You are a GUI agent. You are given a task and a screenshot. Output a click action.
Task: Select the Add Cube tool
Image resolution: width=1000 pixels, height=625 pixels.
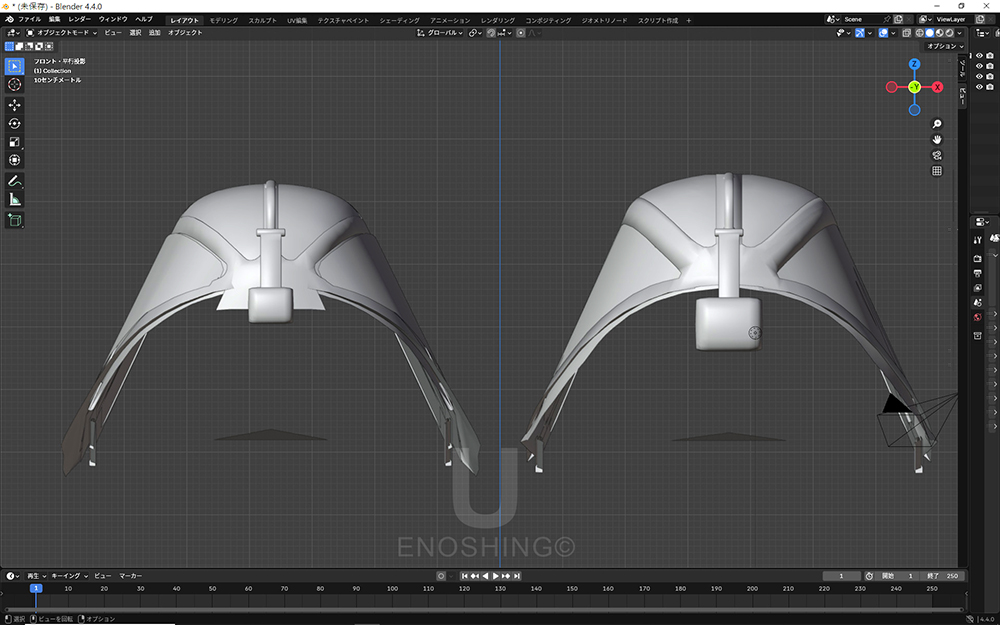point(15,221)
